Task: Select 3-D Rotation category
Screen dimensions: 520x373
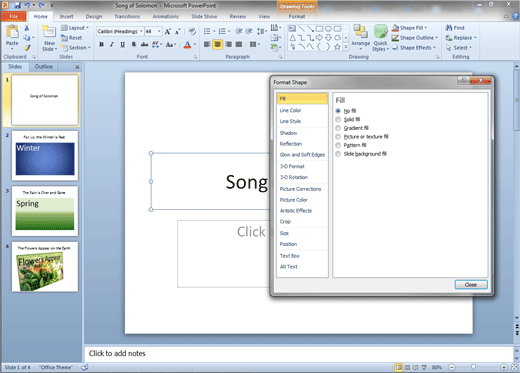Action: pos(294,177)
